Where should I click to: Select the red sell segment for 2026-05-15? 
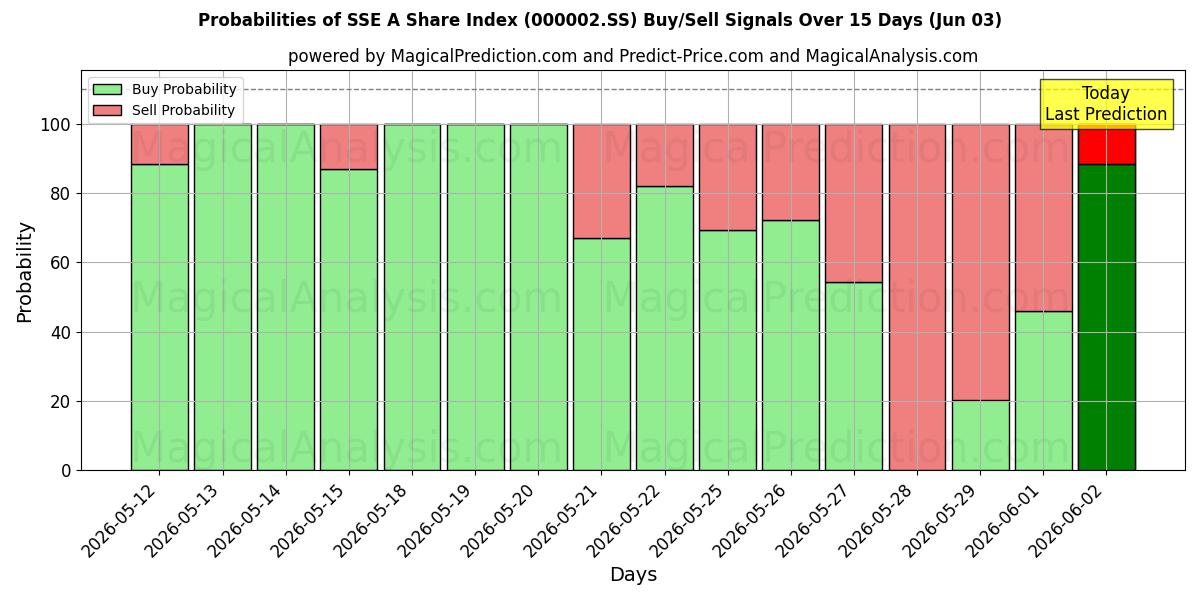pyautogui.click(x=349, y=147)
